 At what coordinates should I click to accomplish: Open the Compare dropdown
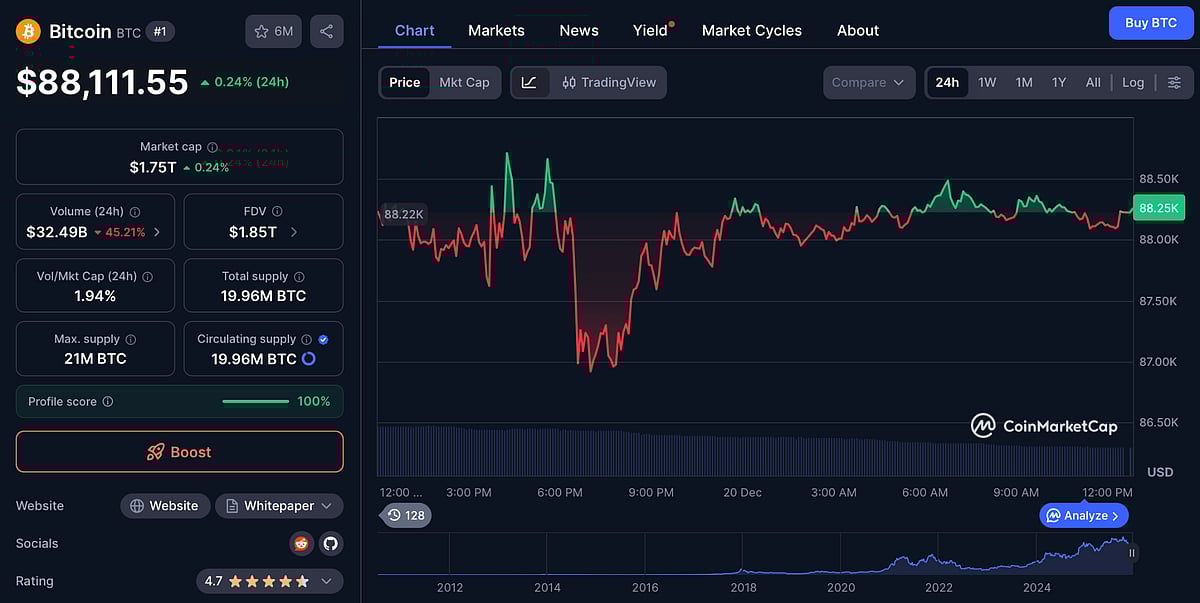[868, 83]
